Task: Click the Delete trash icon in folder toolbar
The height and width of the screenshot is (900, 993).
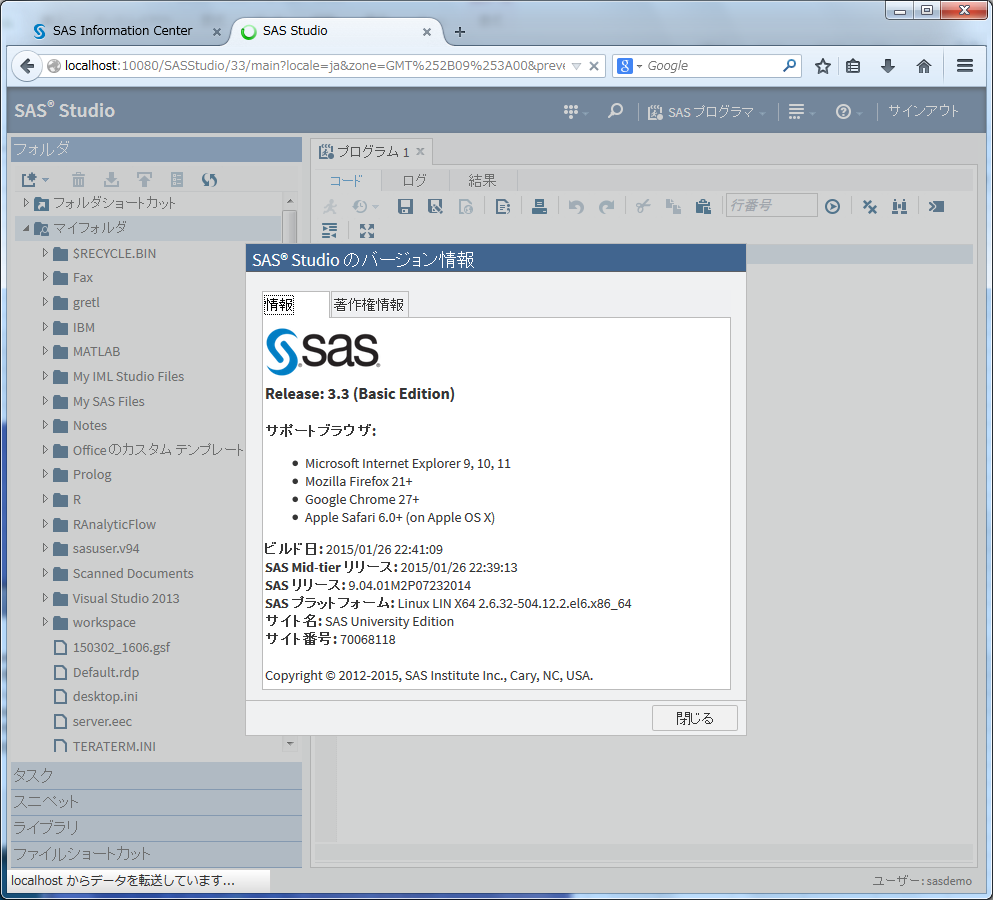Action: 78,180
